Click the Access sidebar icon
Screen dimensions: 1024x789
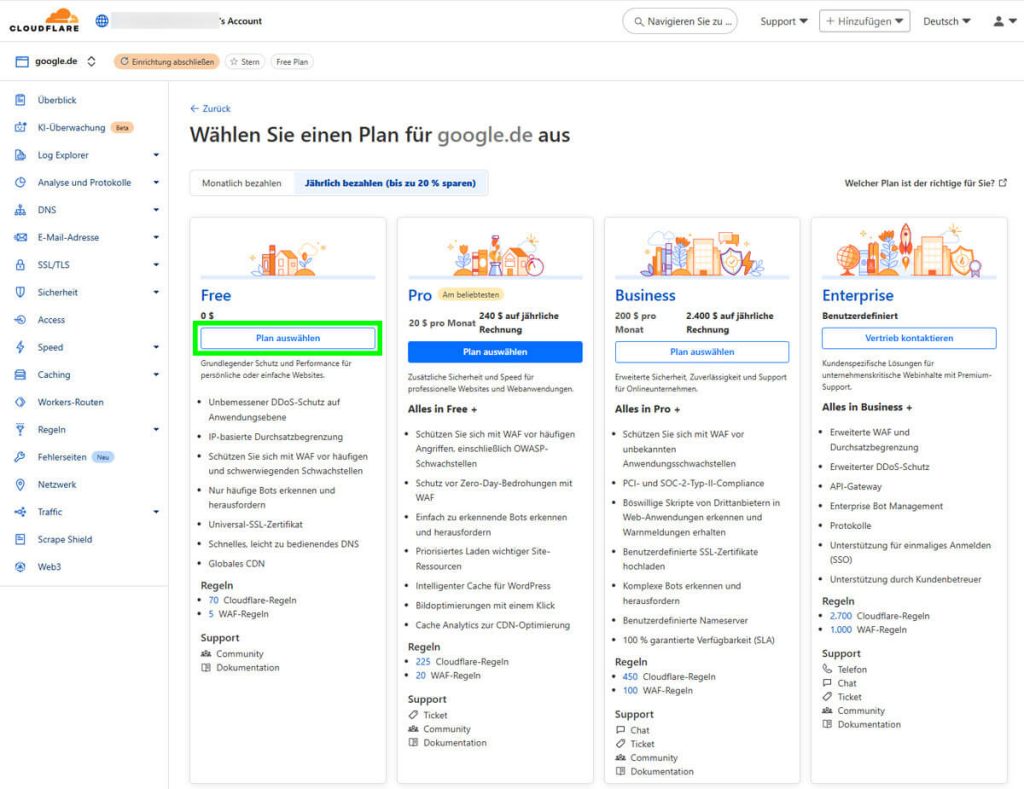pyautogui.click(x=20, y=319)
